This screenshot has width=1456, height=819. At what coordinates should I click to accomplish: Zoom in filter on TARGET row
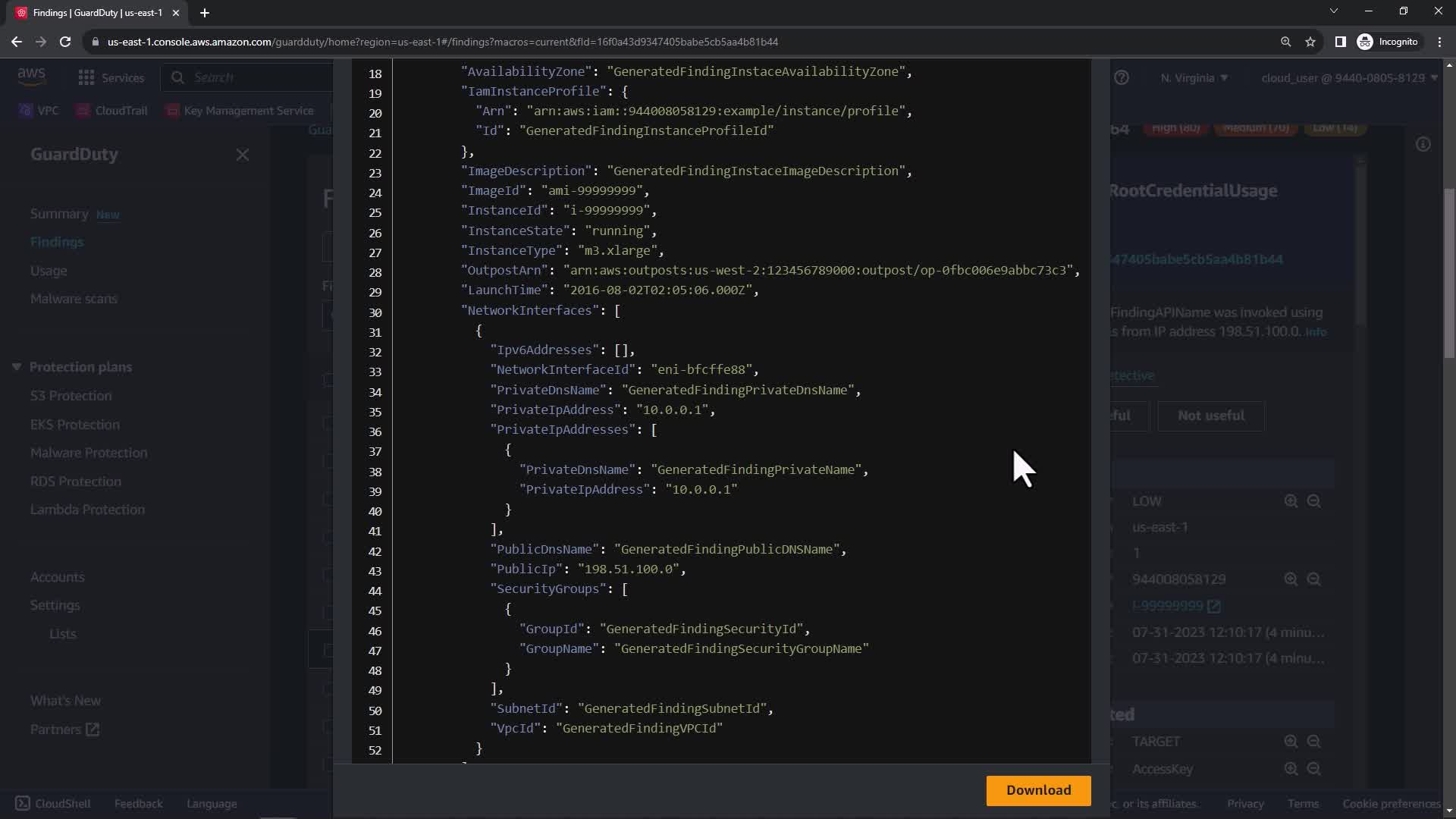1291,742
